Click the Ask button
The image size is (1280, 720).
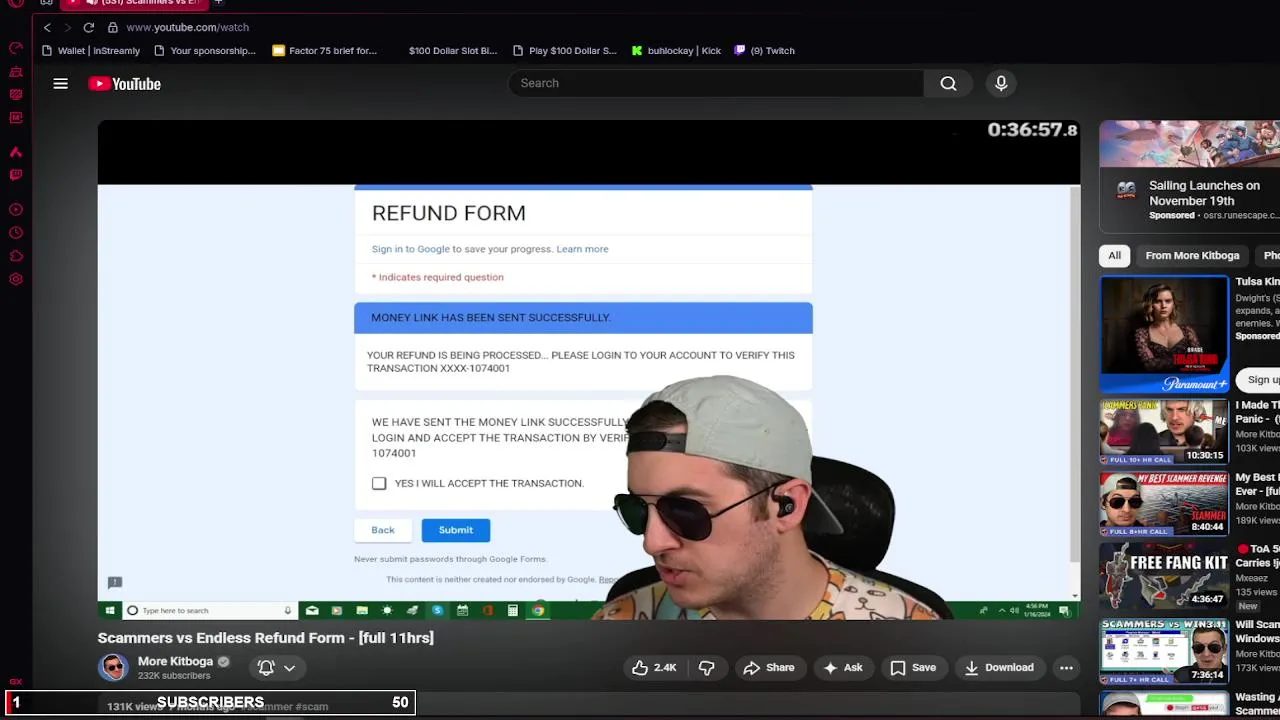(x=842, y=668)
